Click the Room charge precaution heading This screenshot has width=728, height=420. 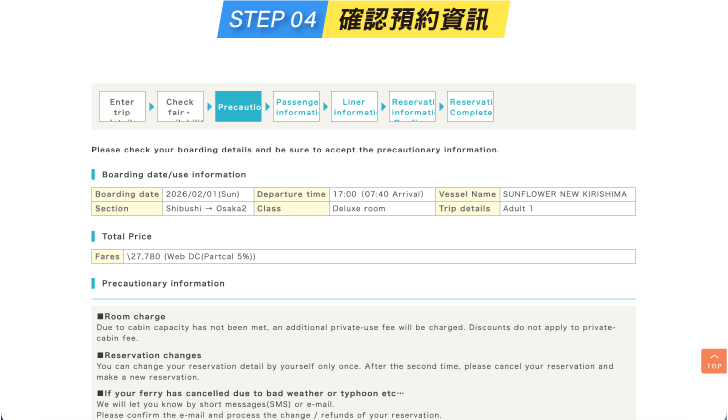(x=131, y=317)
